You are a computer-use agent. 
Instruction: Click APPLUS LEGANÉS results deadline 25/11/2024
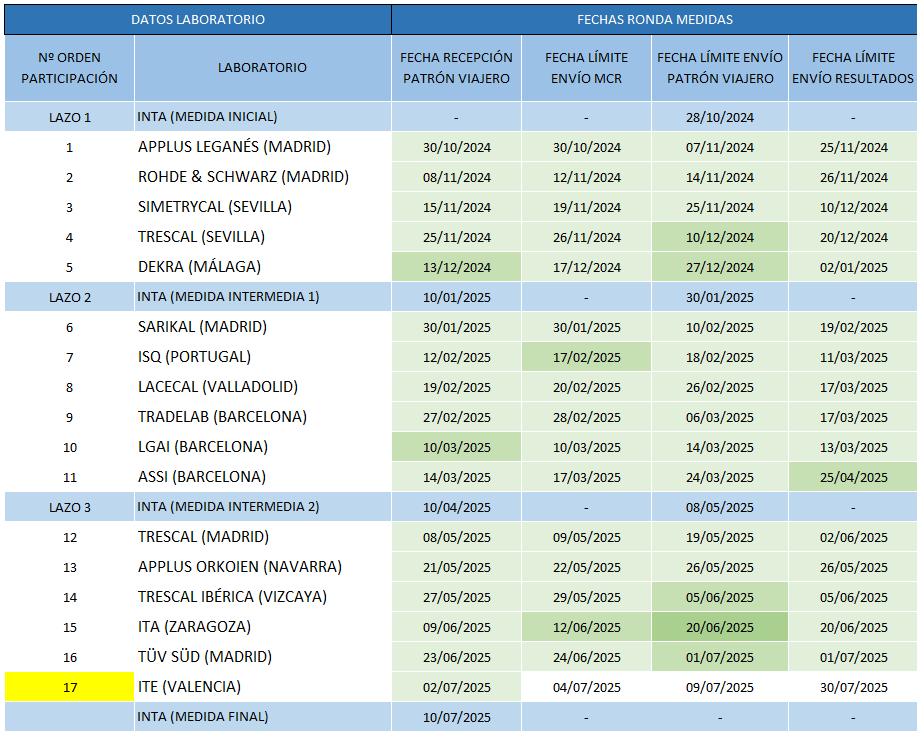click(853, 147)
